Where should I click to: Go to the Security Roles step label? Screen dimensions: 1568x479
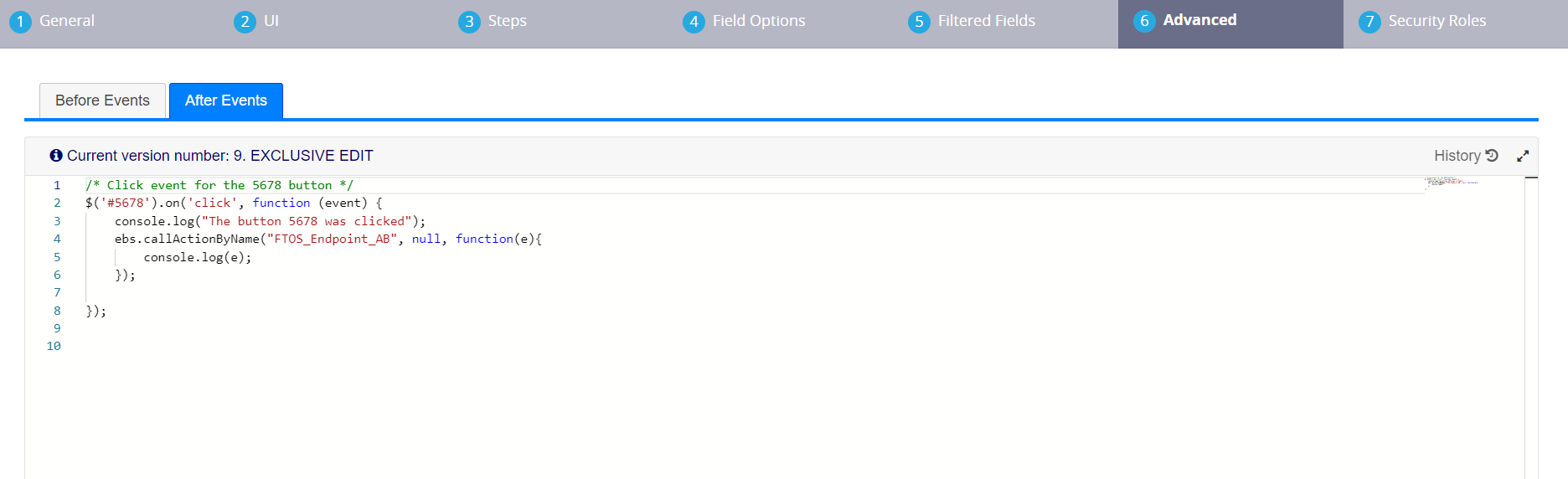click(x=1436, y=21)
